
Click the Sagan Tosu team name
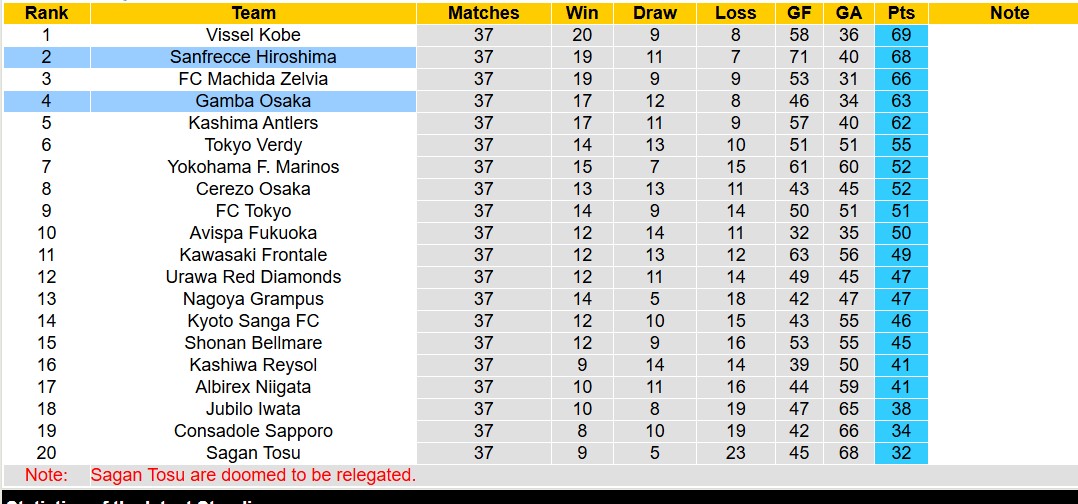[253, 453]
